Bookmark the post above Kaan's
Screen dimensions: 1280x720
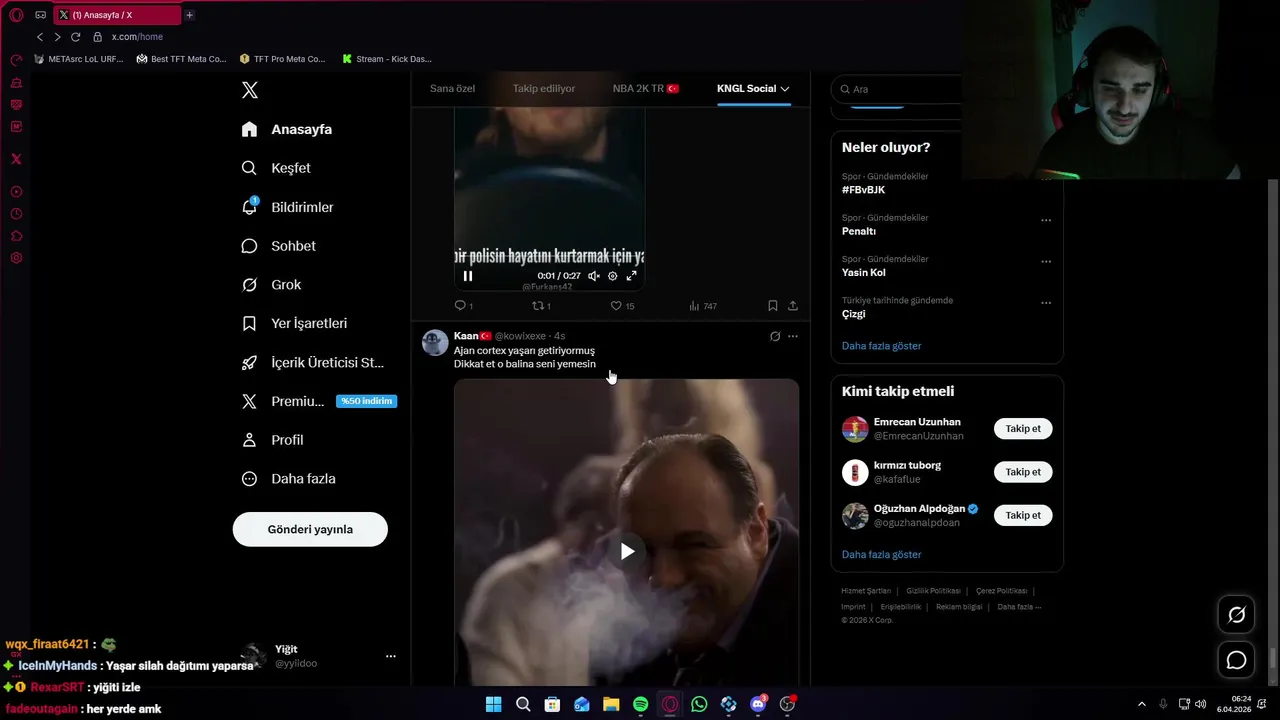click(772, 306)
